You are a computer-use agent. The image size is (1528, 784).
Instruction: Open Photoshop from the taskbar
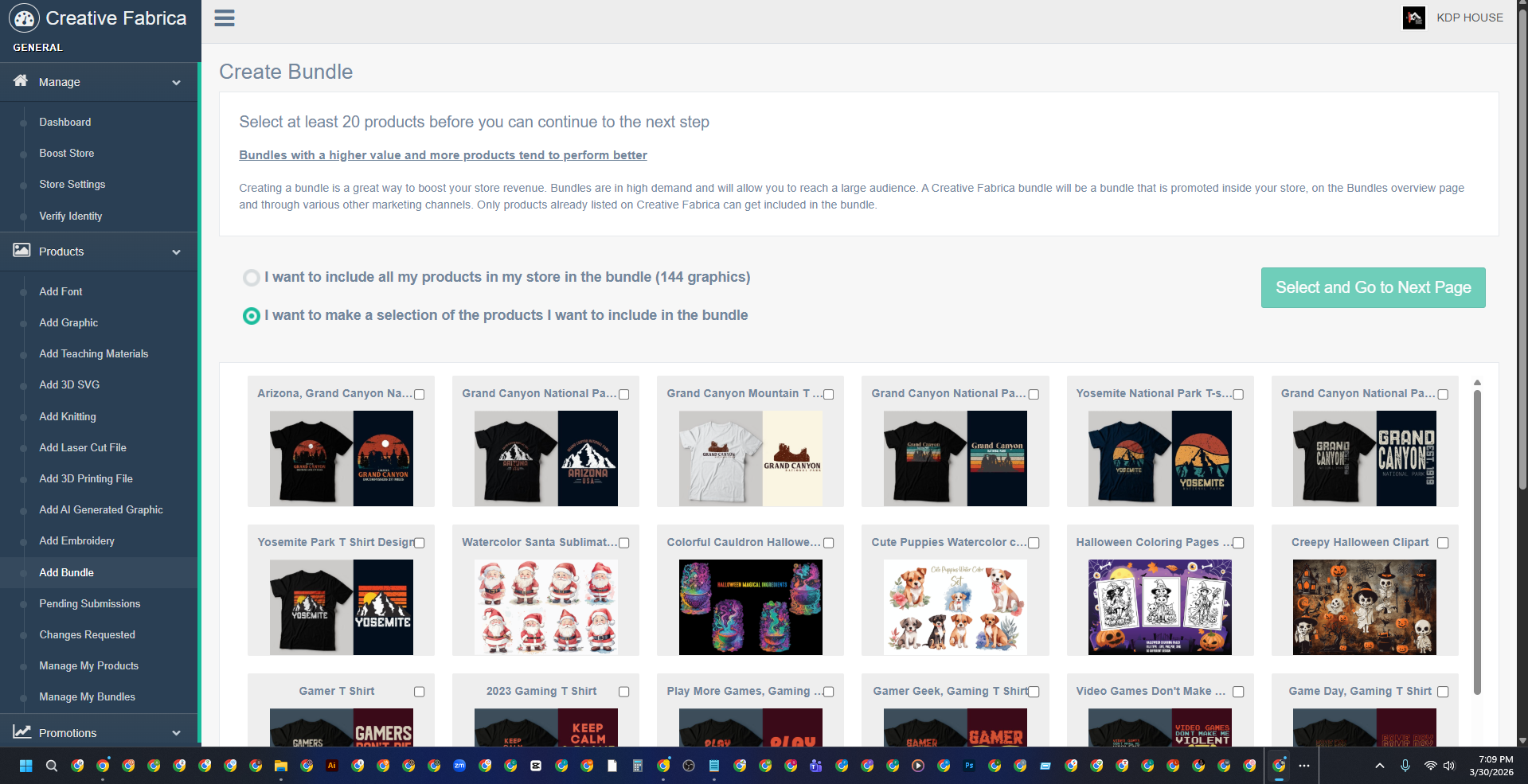tap(969, 766)
